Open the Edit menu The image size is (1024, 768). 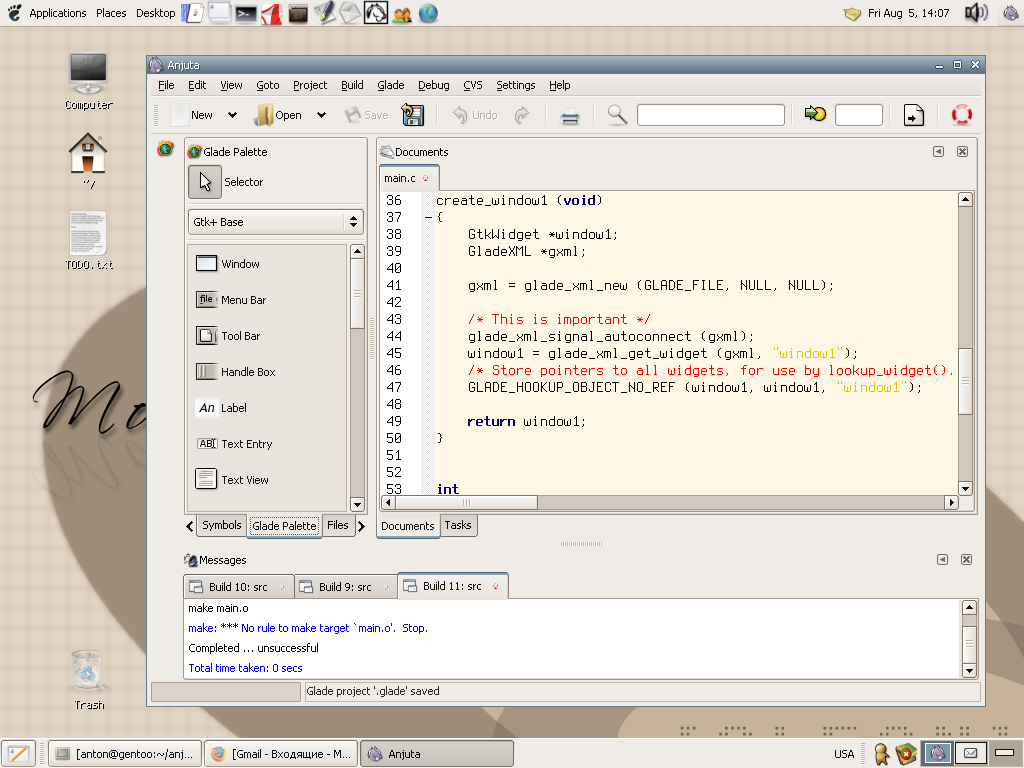(197, 85)
